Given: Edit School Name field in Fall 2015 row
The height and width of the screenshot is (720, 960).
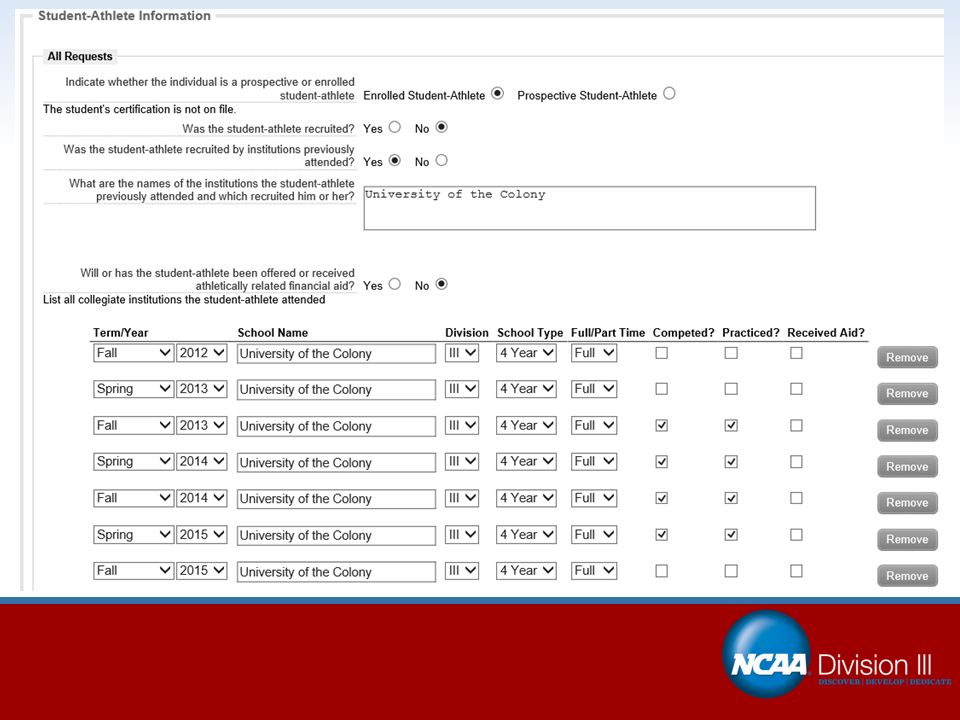Looking at the screenshot, I should (336, 572).
